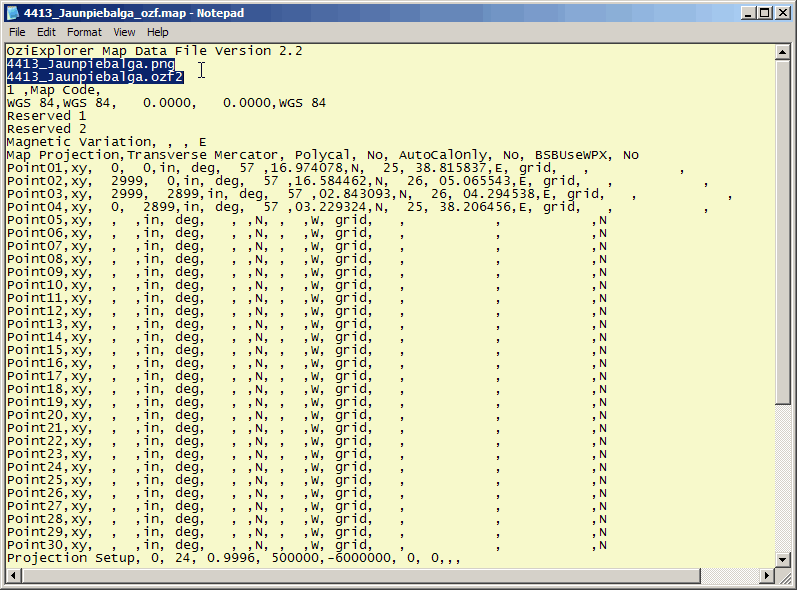This screenshot has height=590, width=797.
Task: Open the Edit menu
Action: 46,32
